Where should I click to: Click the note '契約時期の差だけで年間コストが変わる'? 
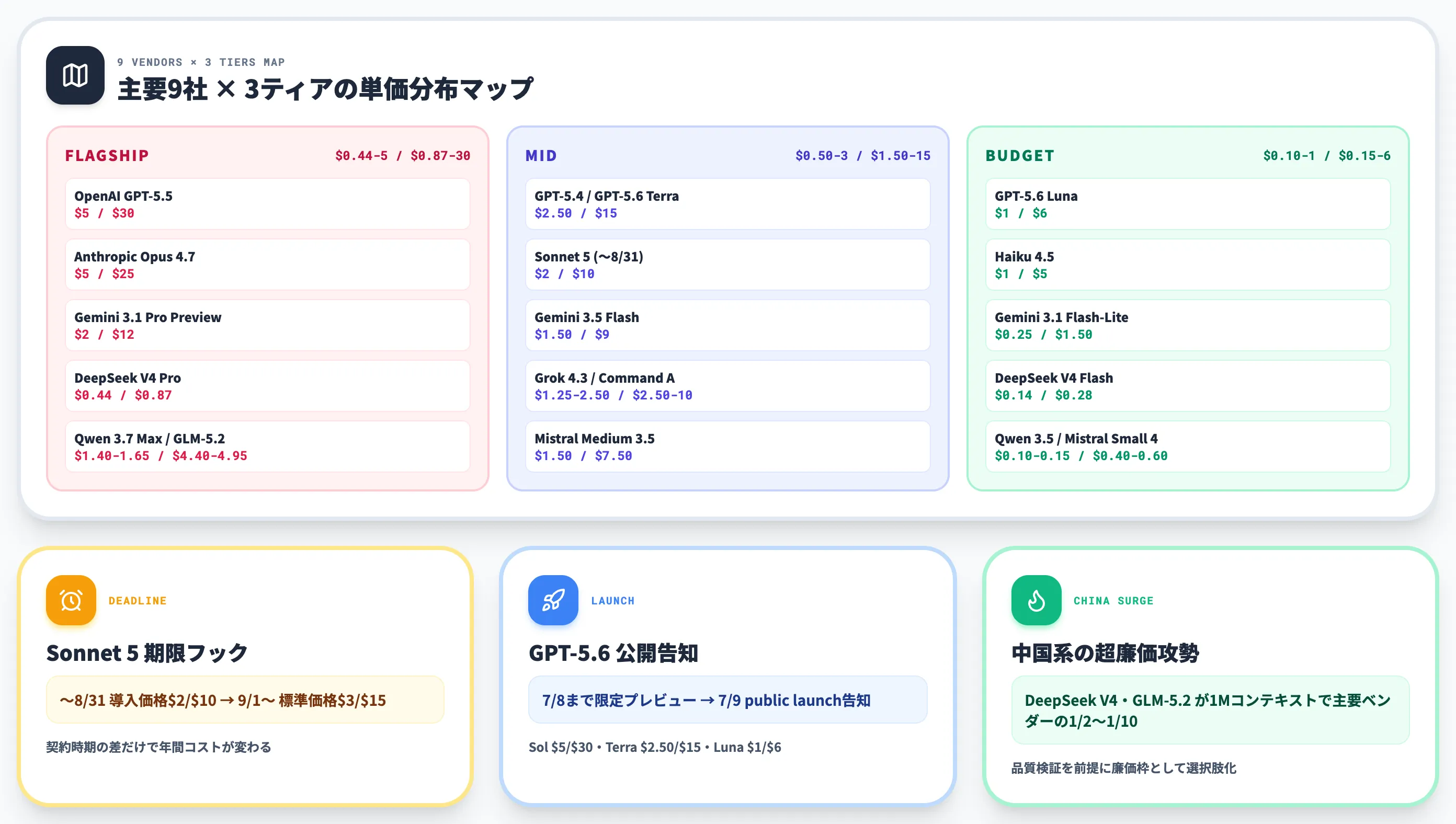(158, 747)
